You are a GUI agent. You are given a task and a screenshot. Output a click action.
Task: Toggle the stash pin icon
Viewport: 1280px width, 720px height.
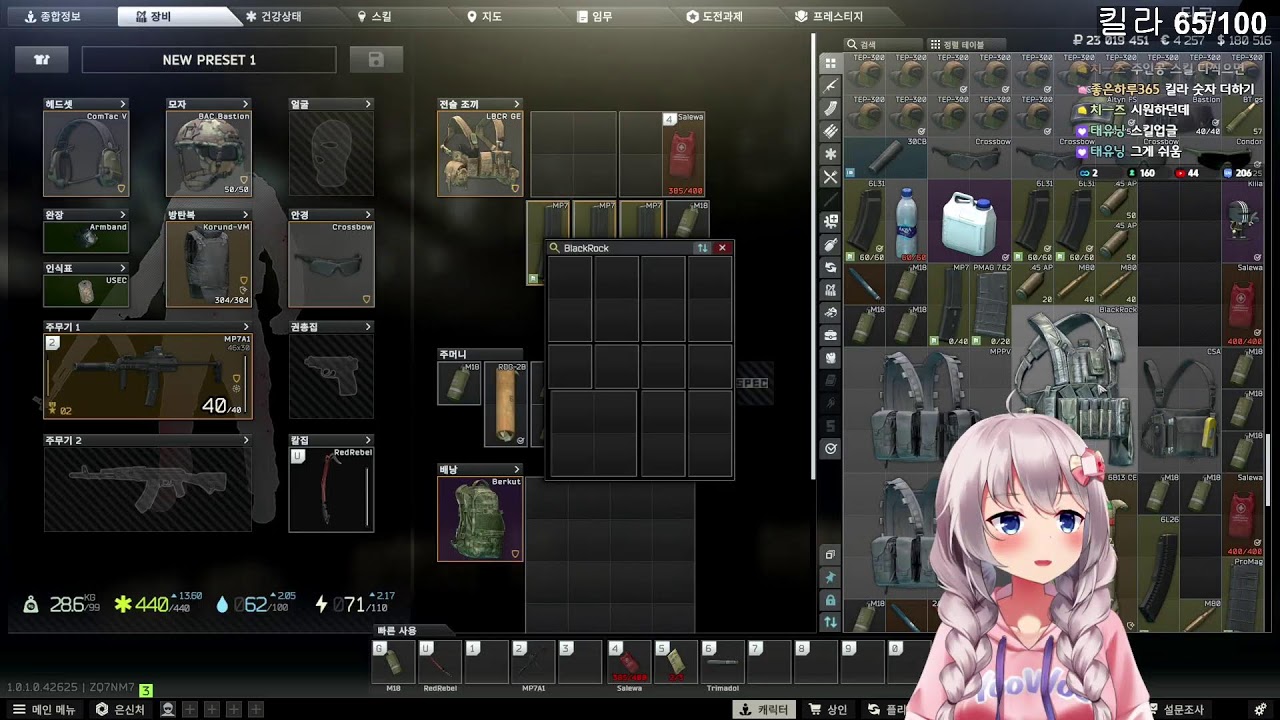(x=830, y=577)
